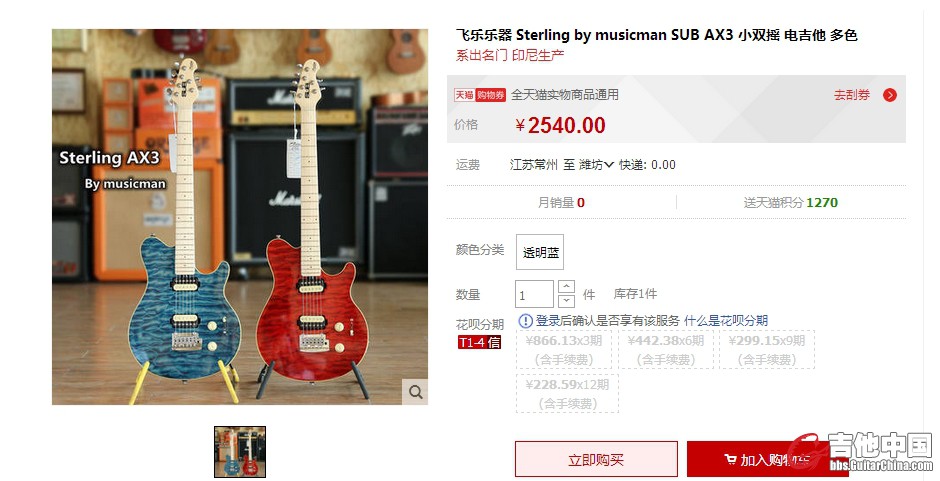The width and height of the screenshot is (940, 481).
Task: Select the 透明蓝 color option
Action: tap(540, 252)
